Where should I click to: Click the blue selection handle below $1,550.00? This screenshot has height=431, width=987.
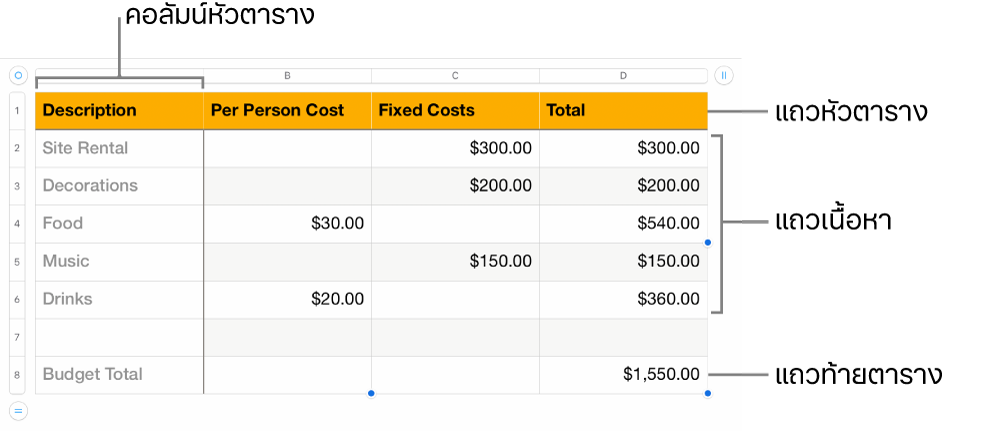[x=708, y=394]
